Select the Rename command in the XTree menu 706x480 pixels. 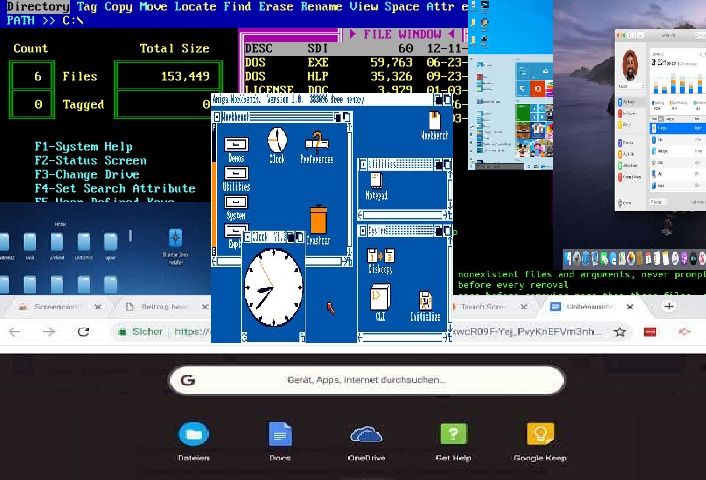click(322, 6)
